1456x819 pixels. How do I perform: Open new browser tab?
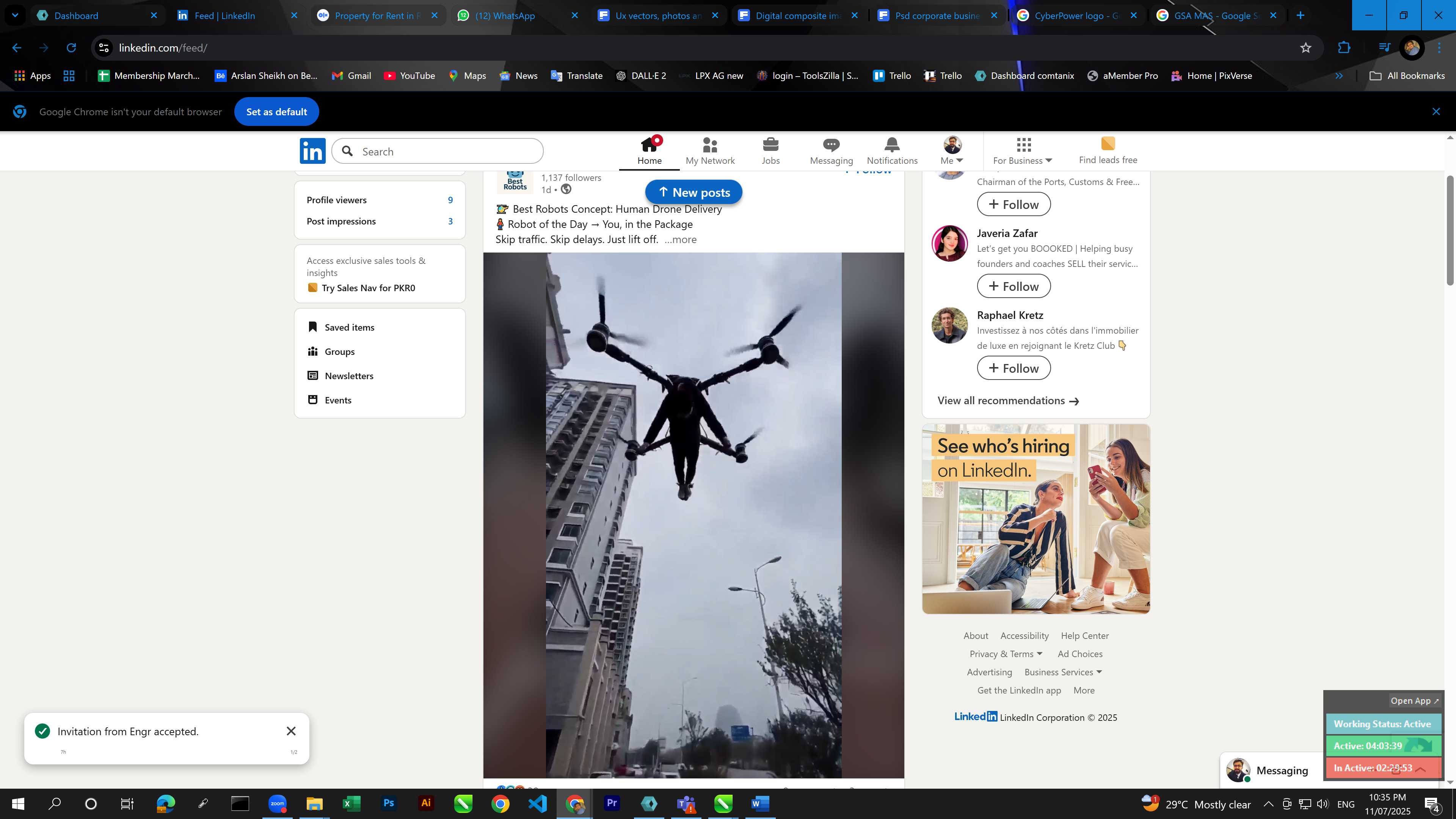pos(1301,15)
